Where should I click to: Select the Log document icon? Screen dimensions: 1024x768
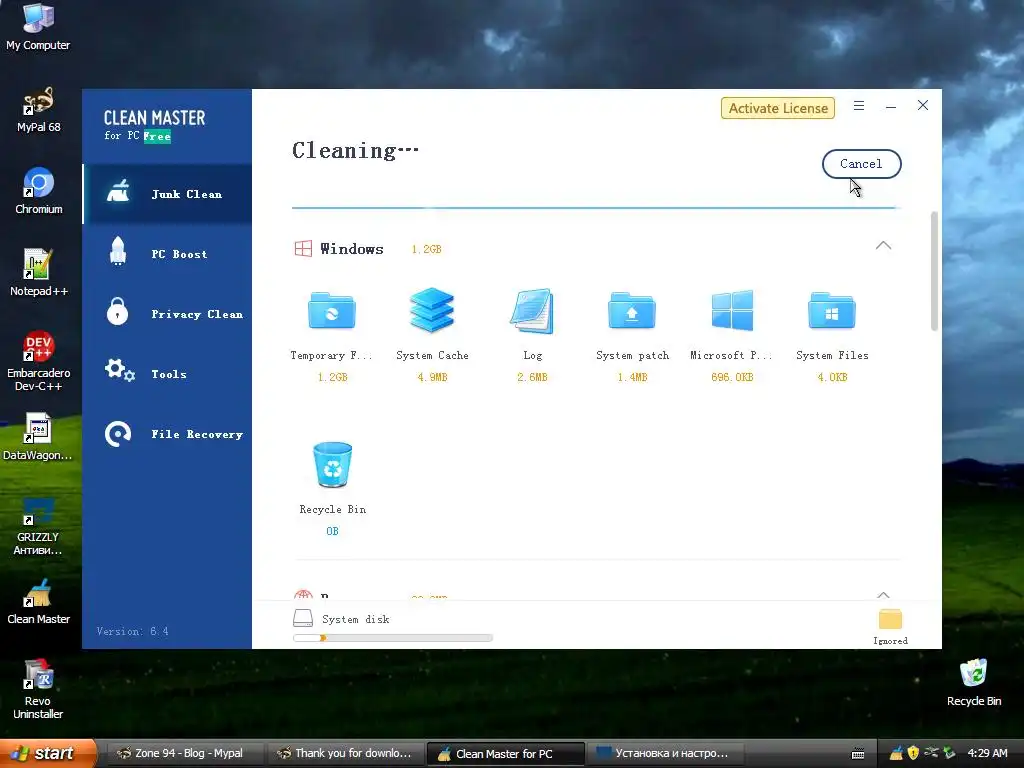[532, 311]
